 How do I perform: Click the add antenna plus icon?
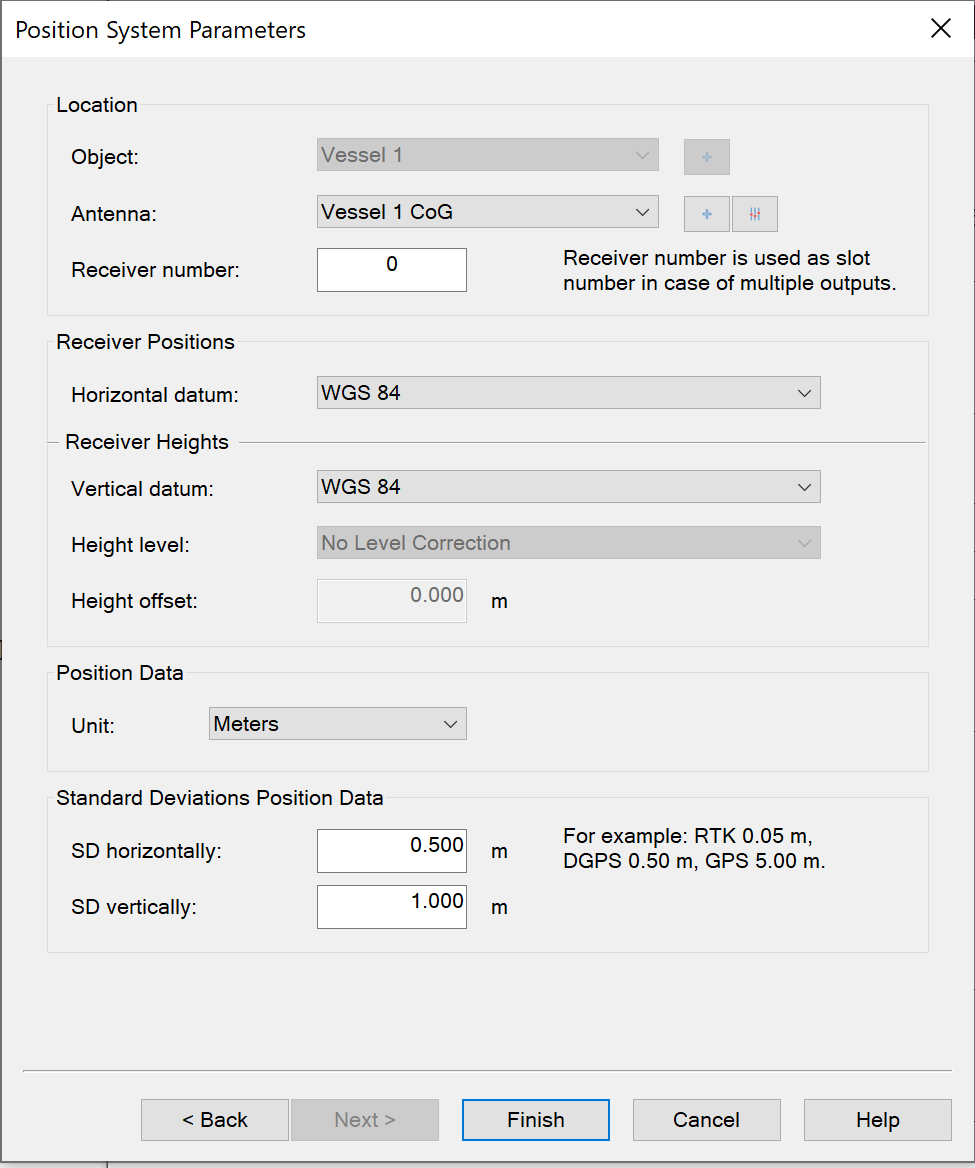click(707, 214)
